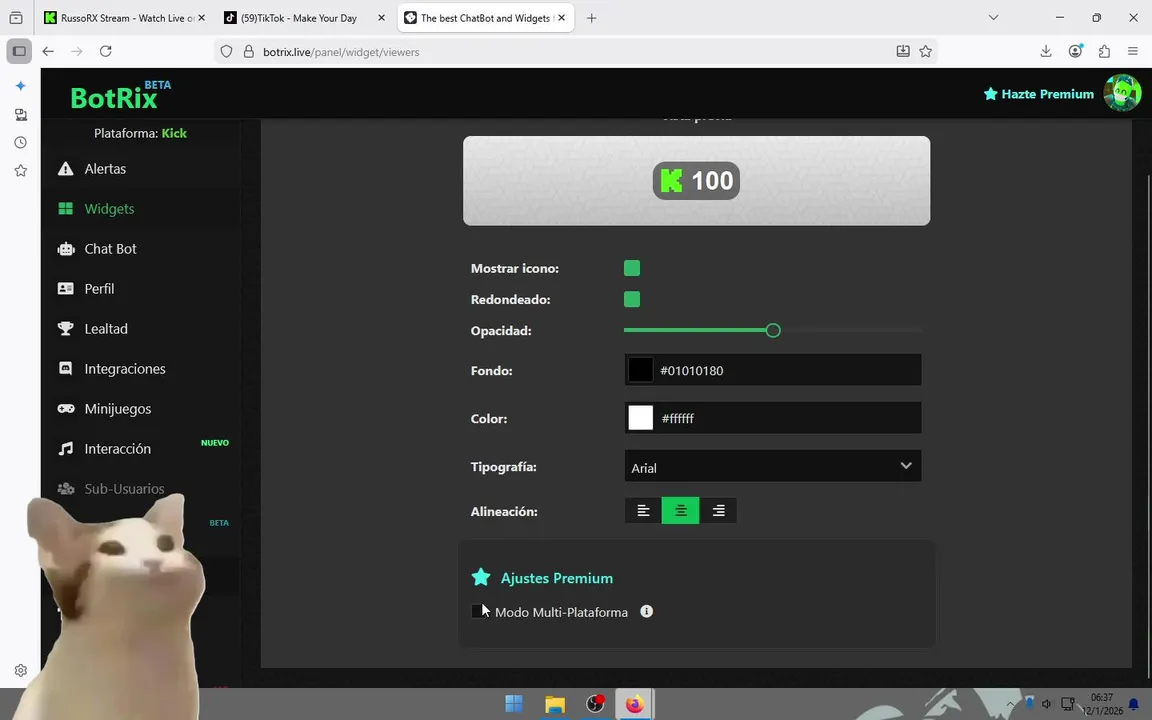
Task: Toggle the Redondeado checkbox
Action: [x=632, y=299]
